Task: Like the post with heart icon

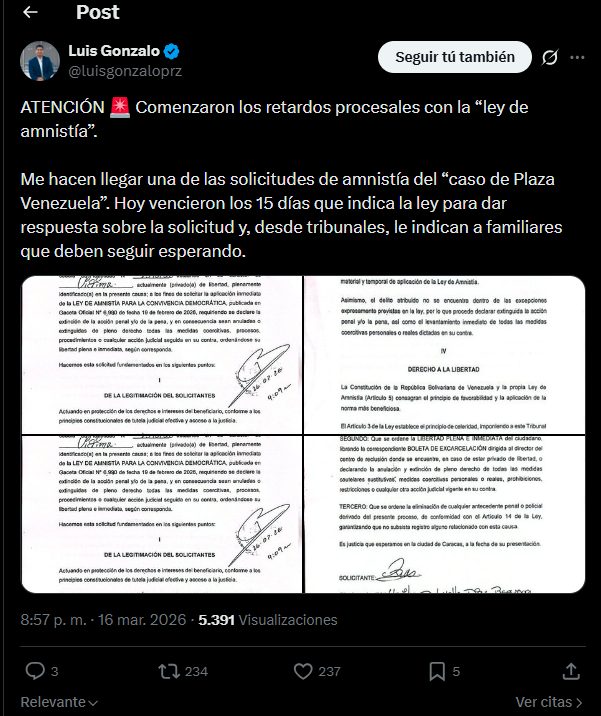Action: (303, 671)
